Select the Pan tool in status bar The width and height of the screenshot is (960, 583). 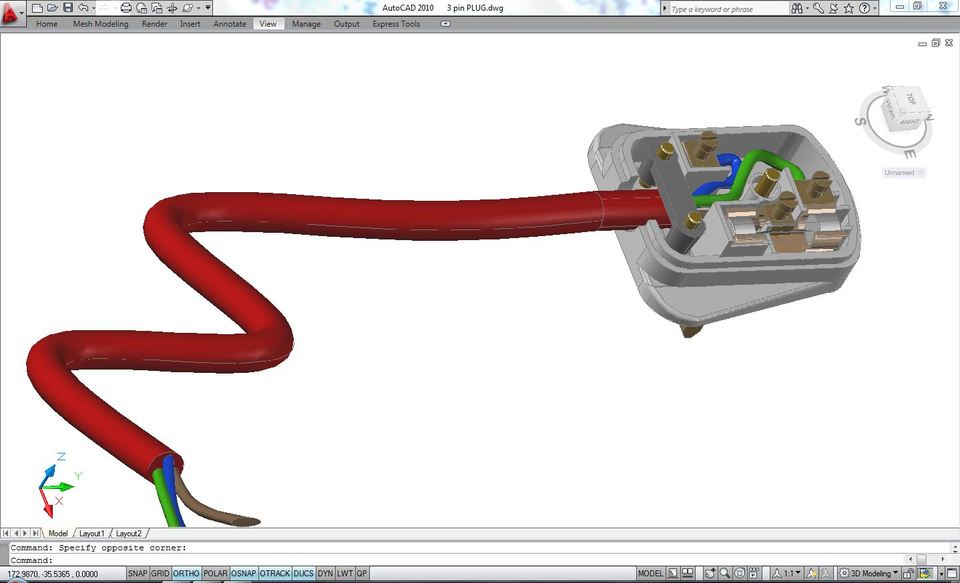click(712, 573)
